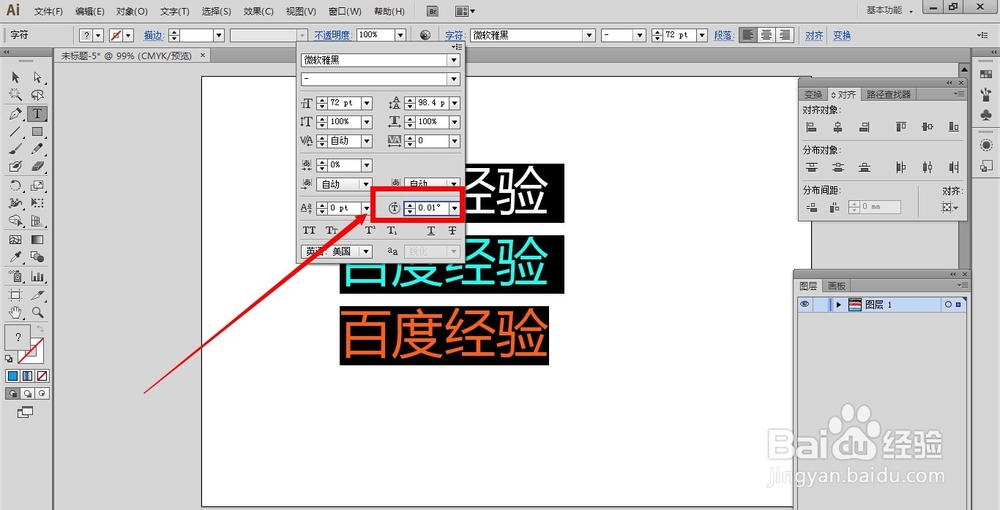Viewport: 1000px width, 510px height.
Task: Click Vertical Distribute Top icon
Action: [x=811, y=167]
